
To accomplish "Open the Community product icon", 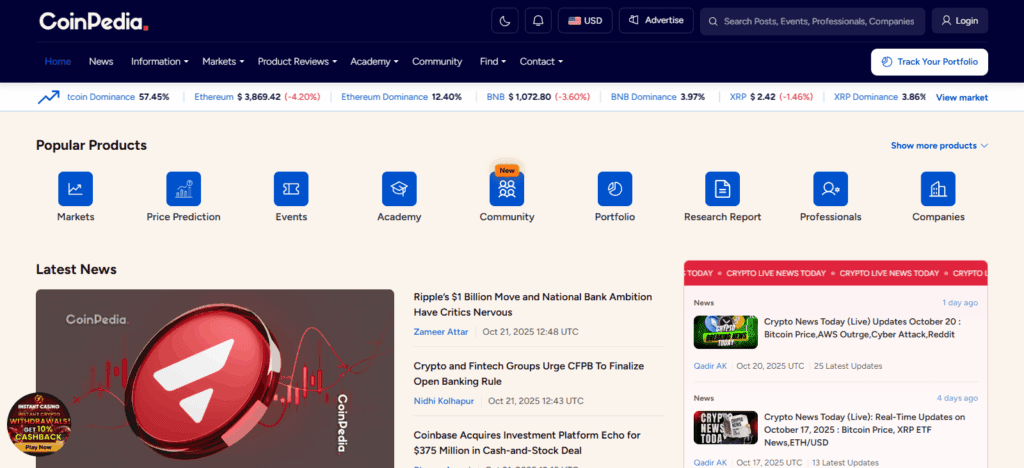I will click(x=507, y=189).
